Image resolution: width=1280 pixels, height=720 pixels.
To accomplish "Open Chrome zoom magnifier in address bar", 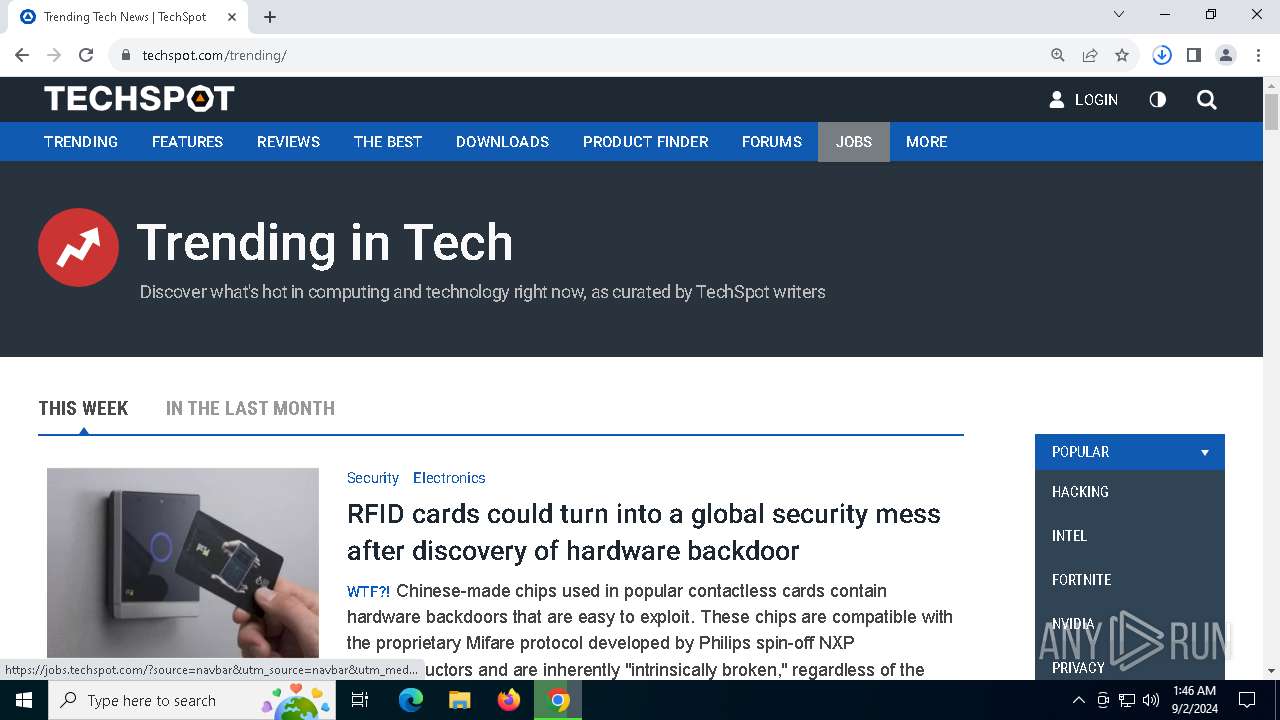I will [x=1058, y=55].
